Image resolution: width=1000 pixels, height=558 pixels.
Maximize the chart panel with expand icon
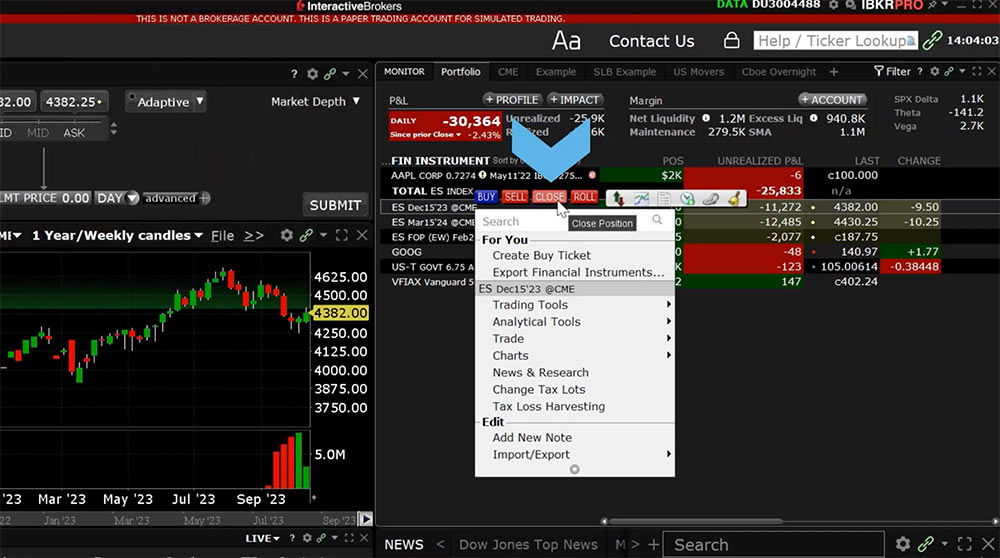tap(342, 235)
